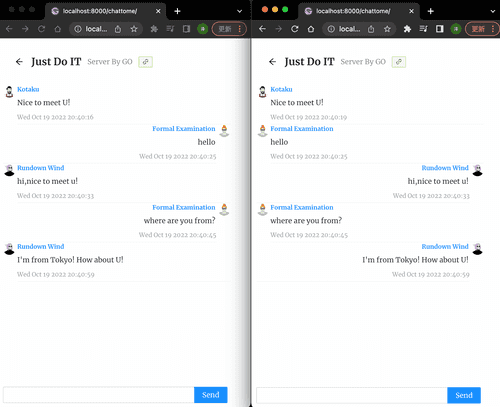Toggle side panel in left browser toolbar
Screen dimensions: 500x407
point(186,29)
